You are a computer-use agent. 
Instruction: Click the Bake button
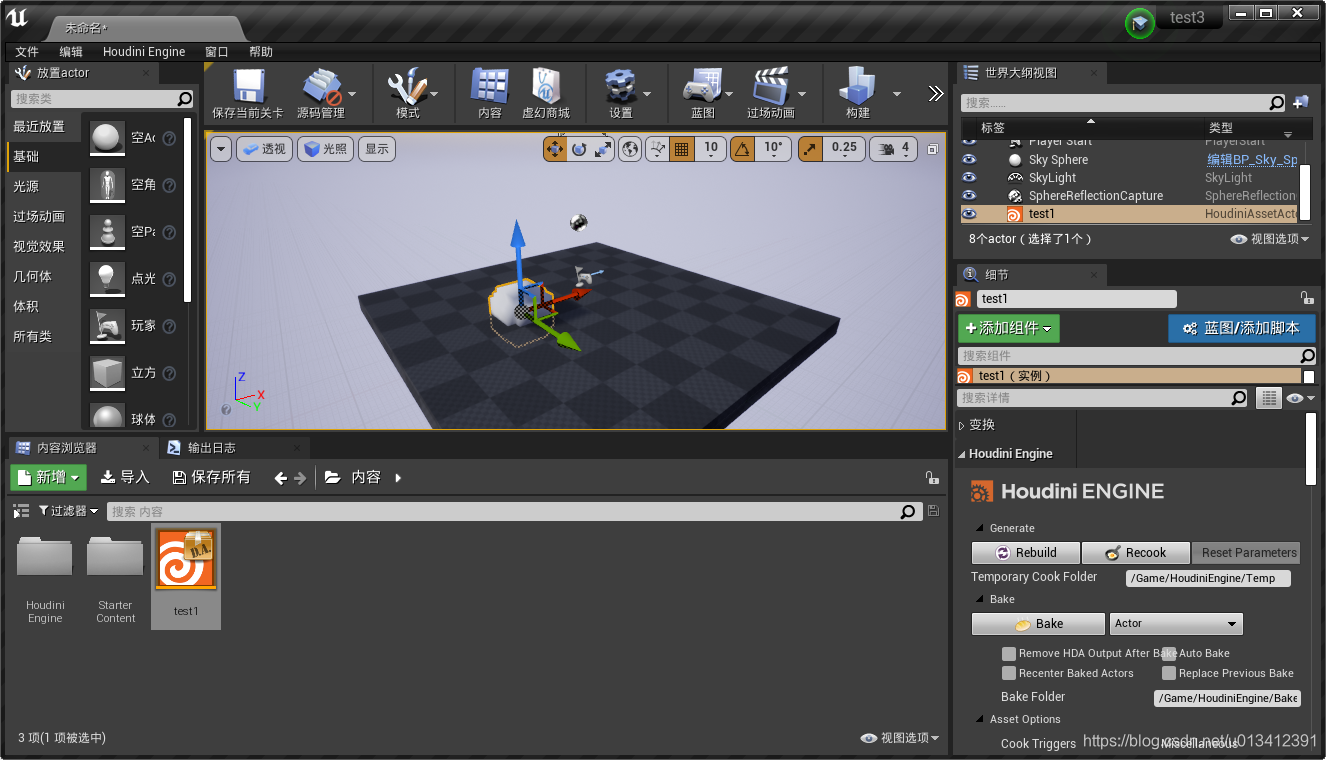[1038, 624]
